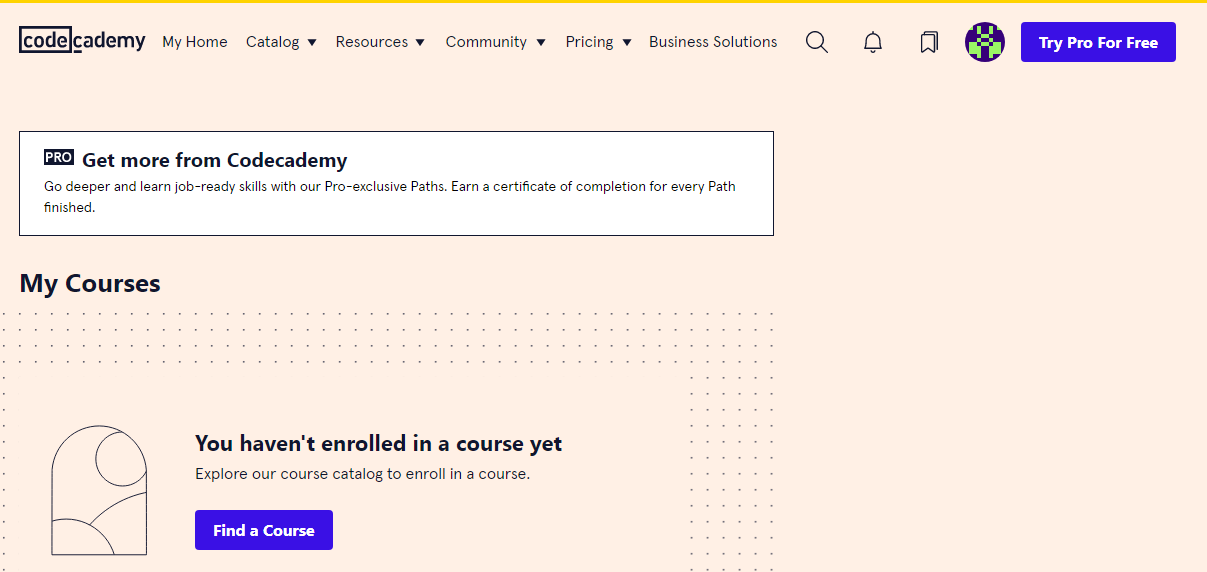Click the My Courses heading

coord(90,283)
